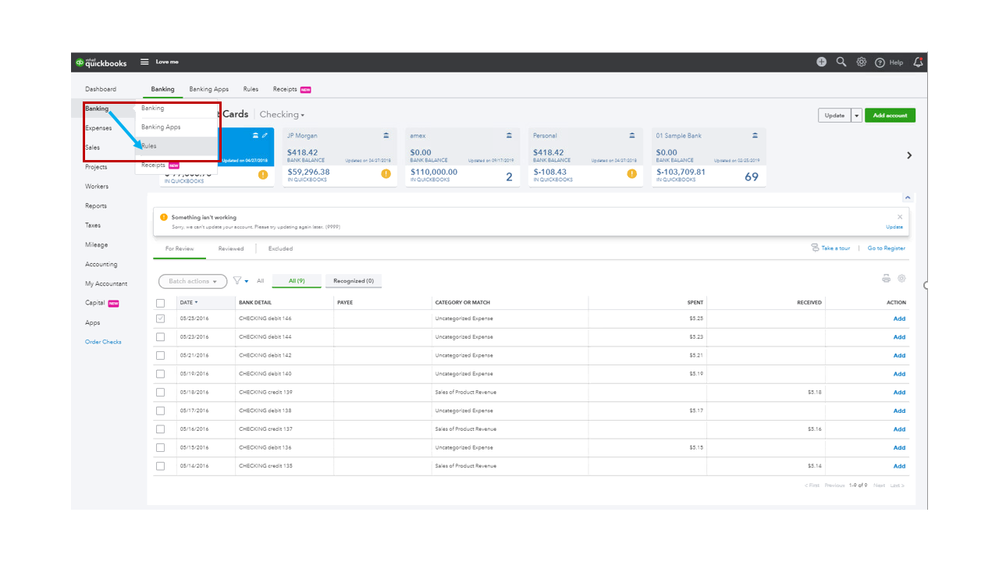The width and height of the screenshot is (999, 562).
Task: Click the orange warning icon on the blue account card
Action: pyautogui.click(x=263, y=175)
